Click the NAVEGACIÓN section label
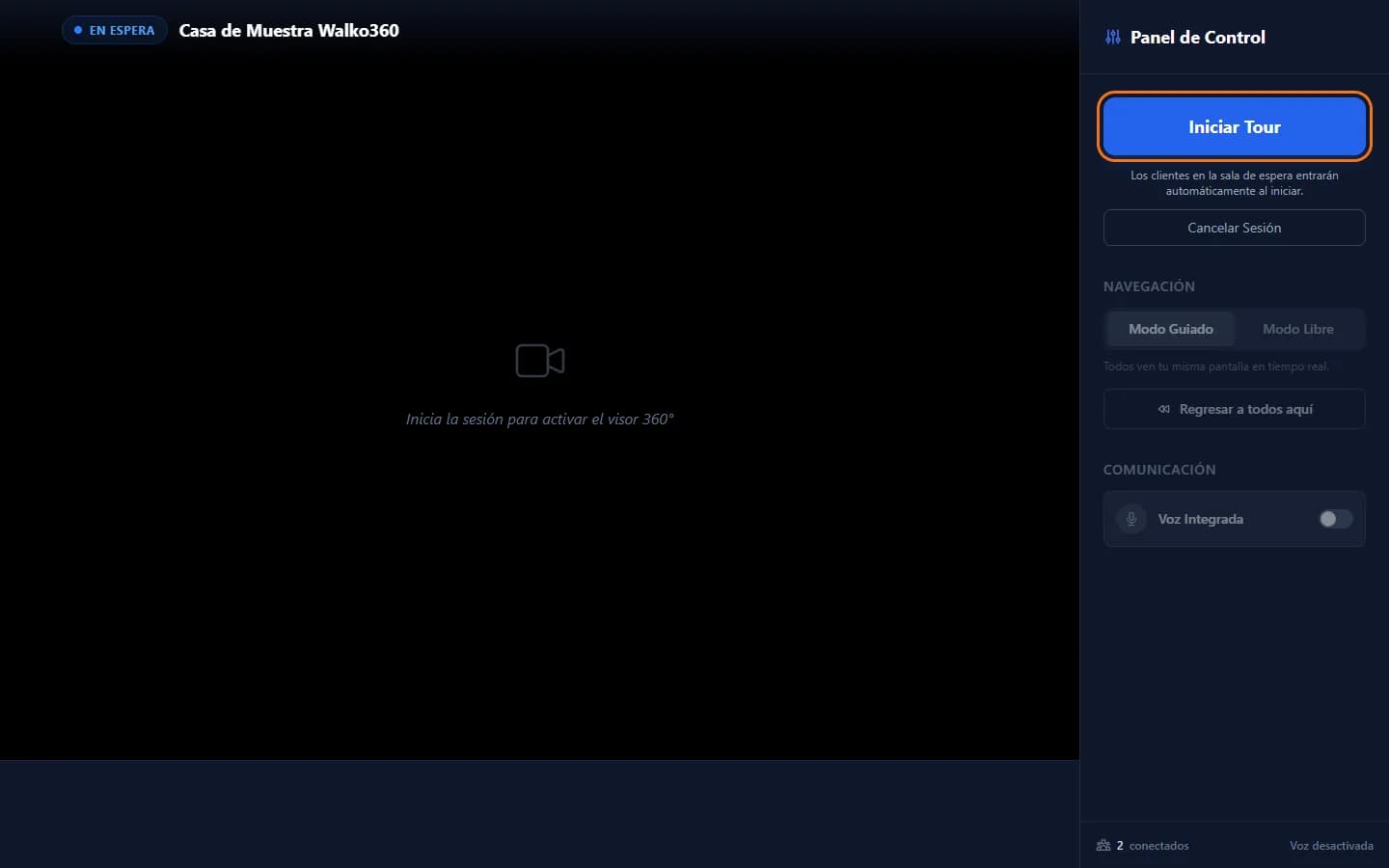 (x=1149, y=286)
